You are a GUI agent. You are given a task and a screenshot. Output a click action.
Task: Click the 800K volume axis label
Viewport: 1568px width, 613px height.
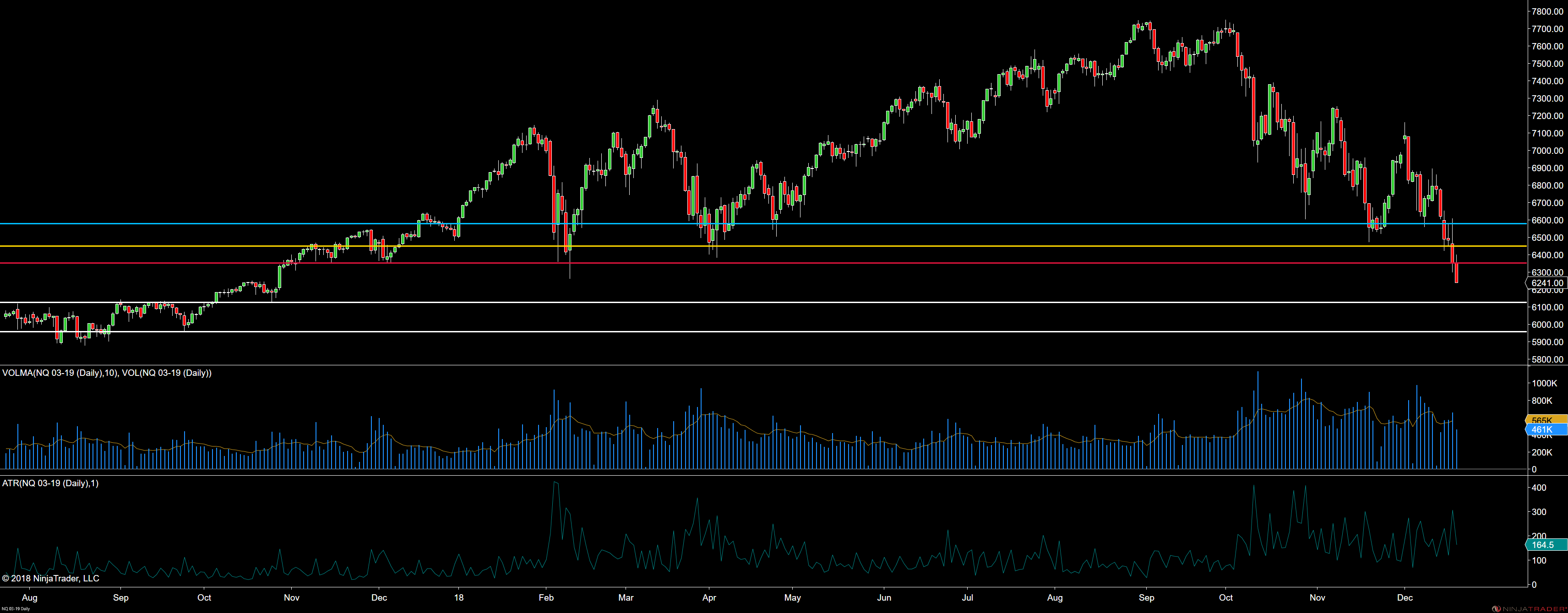point(1542,401)
